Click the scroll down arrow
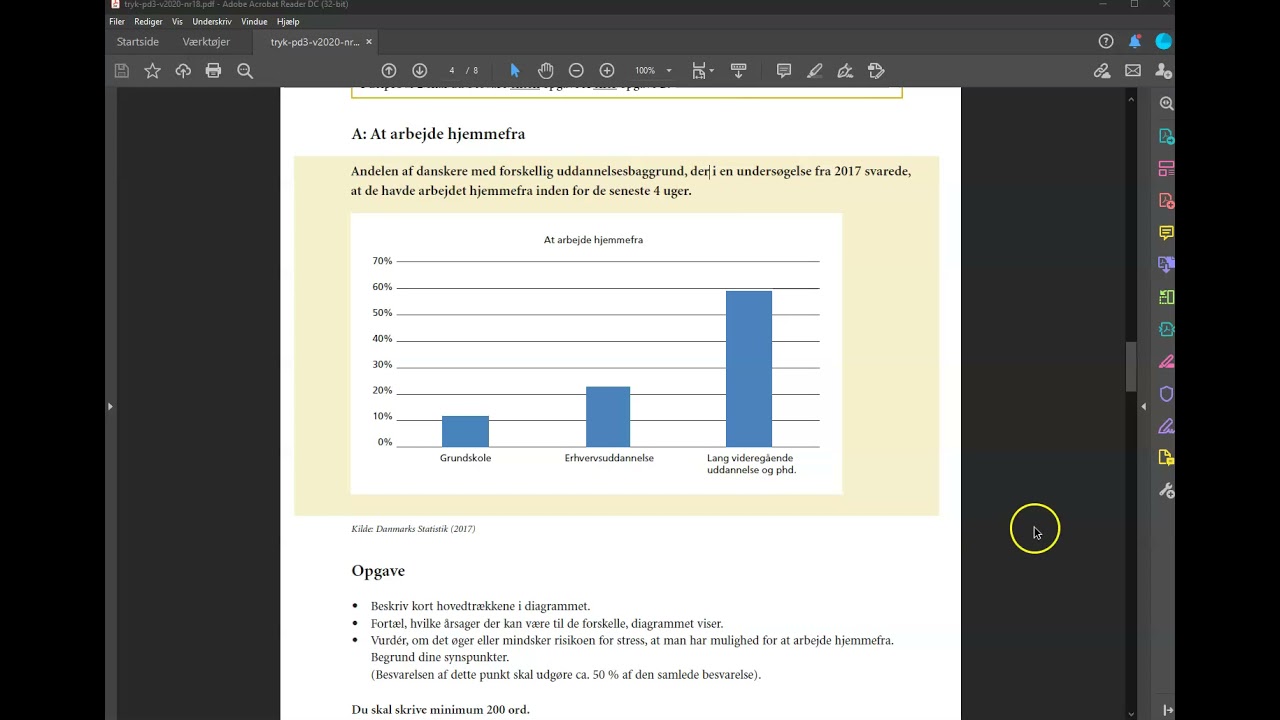The image size is (1280, 720). coord(1131,714)
